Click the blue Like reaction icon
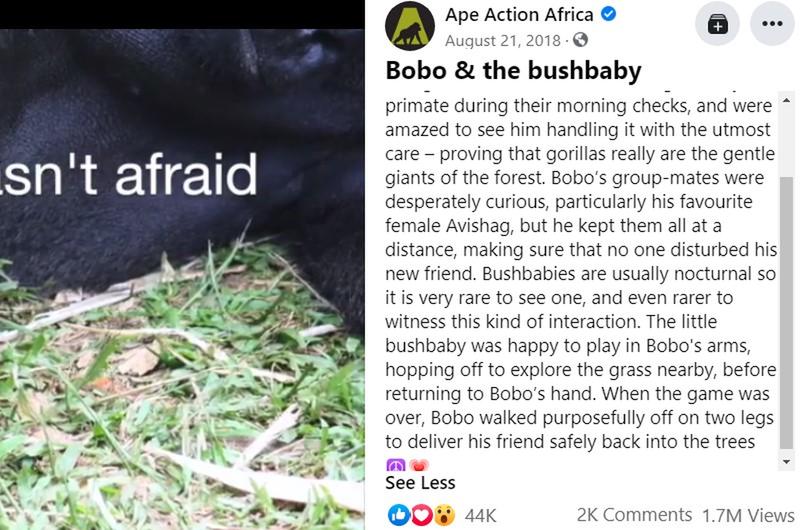The image size is (800, 530). [397, 515]
